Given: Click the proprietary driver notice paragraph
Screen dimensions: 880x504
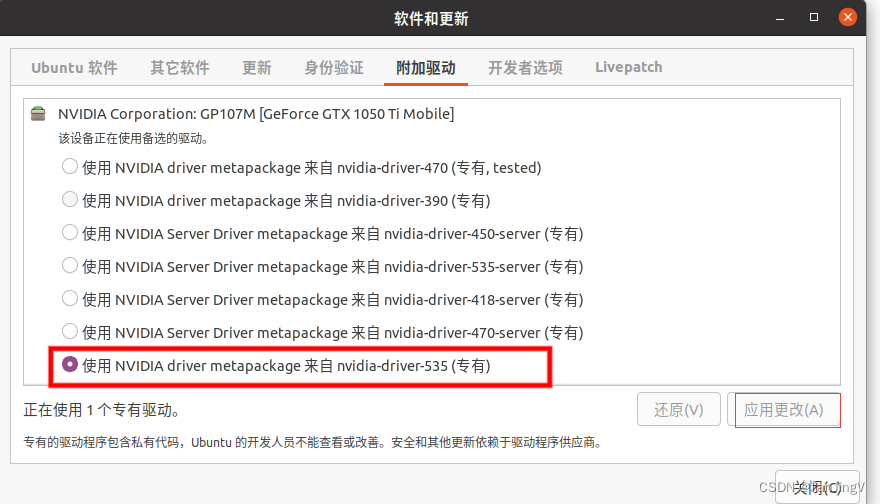Looking at the screenshot, I should 314,442.
